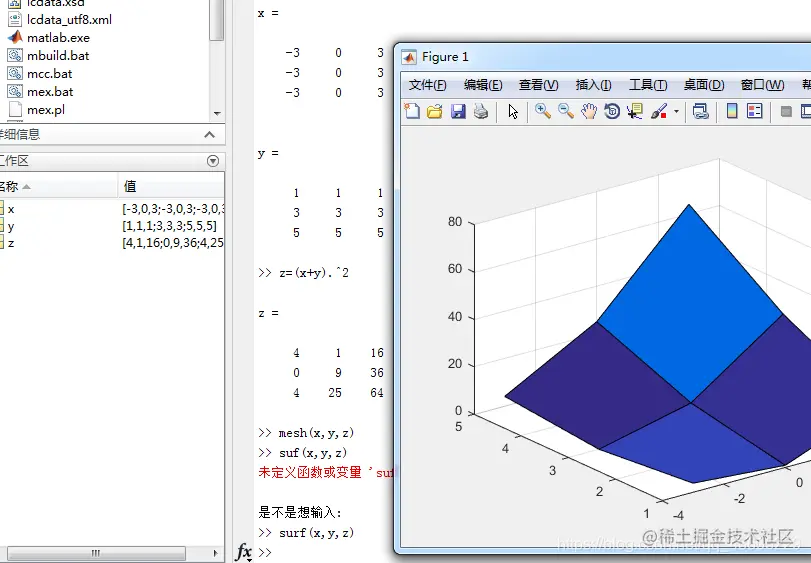Screen dimensions: 811x563
Task: Click the value [1,1,1;3,3,3;5,5,5] of y
Action: 169,226
